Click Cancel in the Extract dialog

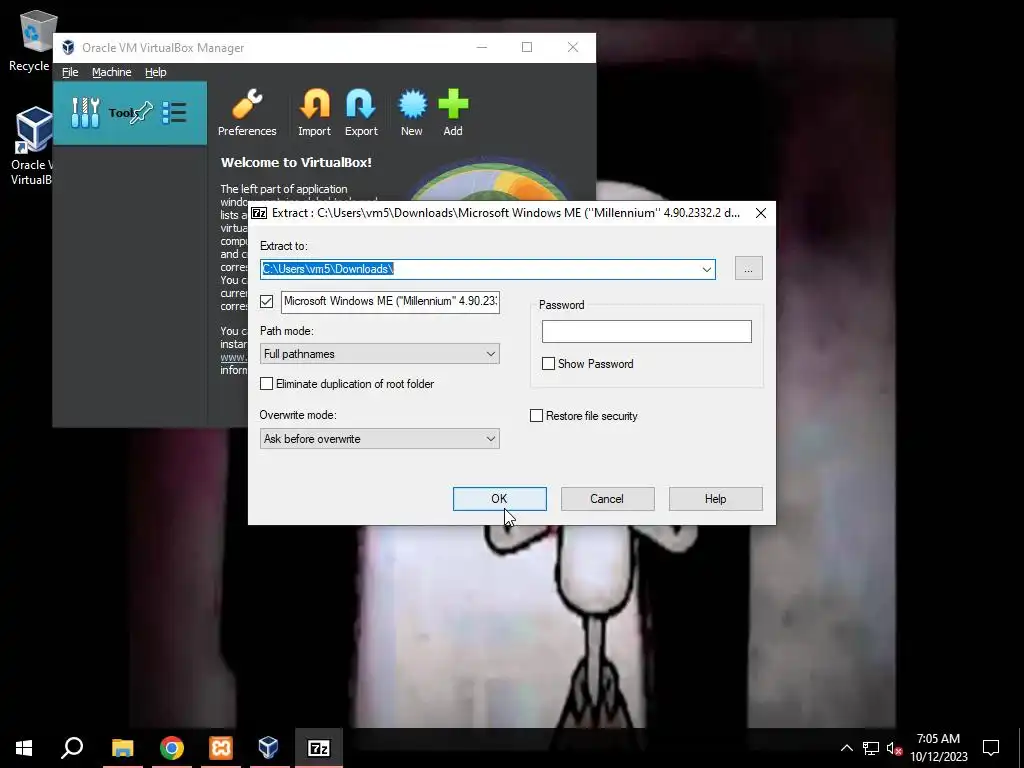[607, 499]
